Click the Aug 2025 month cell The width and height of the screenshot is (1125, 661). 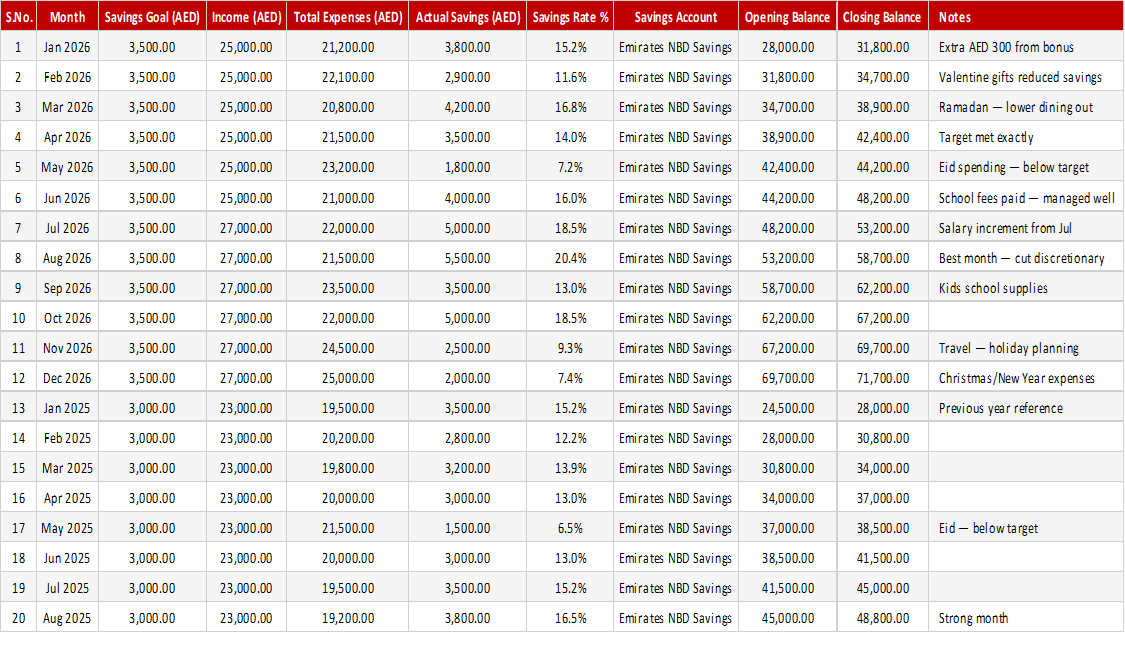[67, 618]
